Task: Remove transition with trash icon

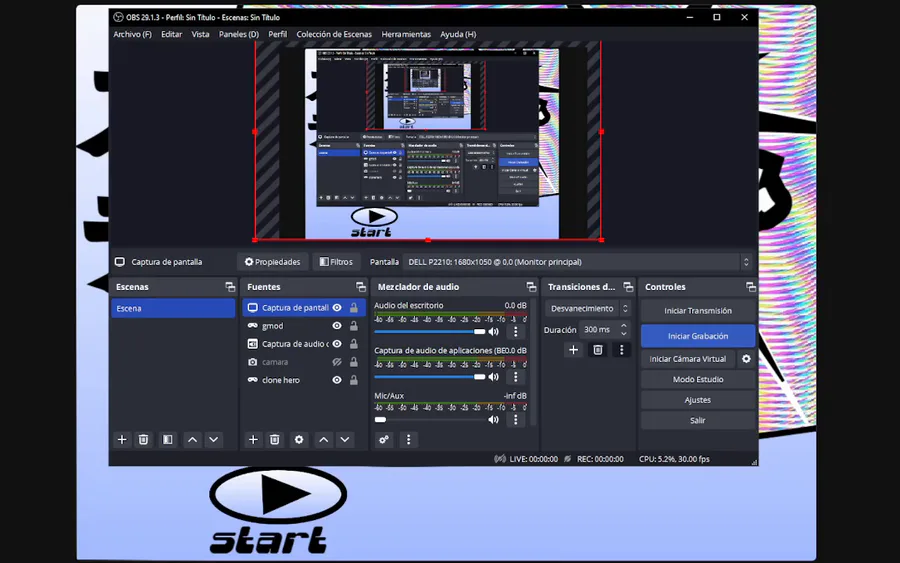Action: click(598, 350)
